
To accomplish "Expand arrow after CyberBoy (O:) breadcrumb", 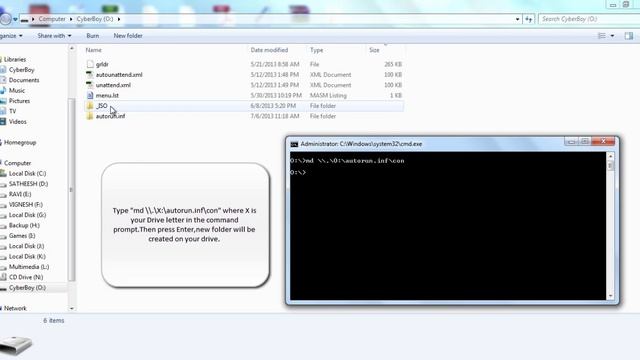I will click(x=119, y=19).
